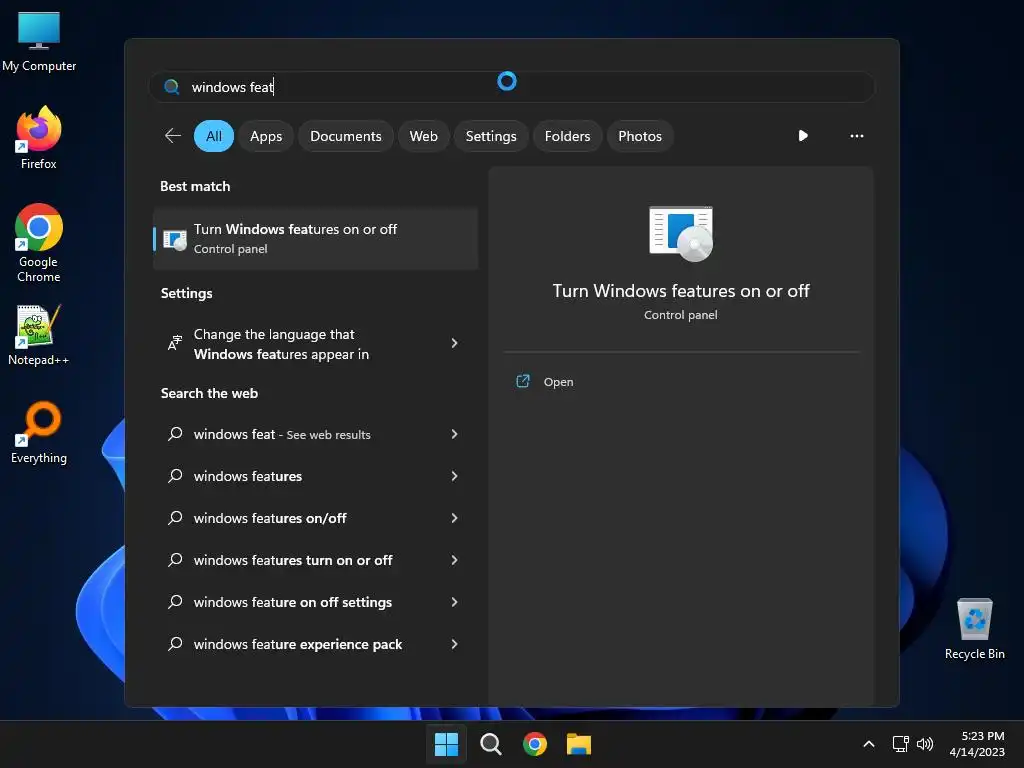The width and height of the screenshot is (1024, 768).
Task: Open volume control in system tray
Action: [x=925, y=744]
